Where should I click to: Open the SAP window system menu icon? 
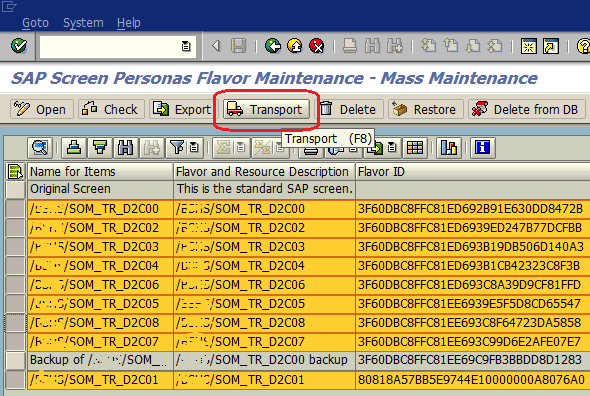pyautogui.click(x=9, y=6)
